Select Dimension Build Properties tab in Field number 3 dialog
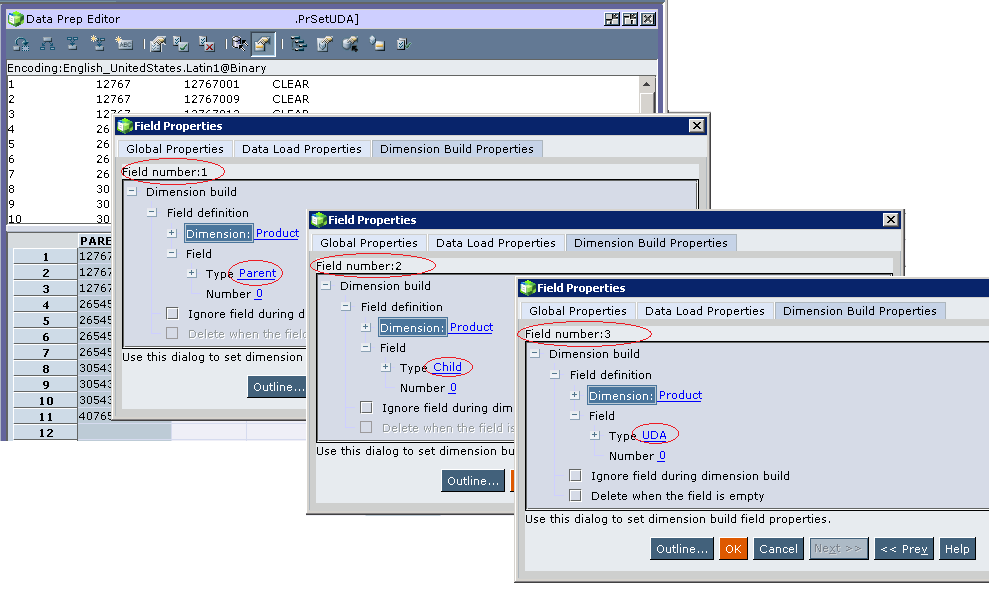This screenshot has width=989, height=589. click(860, 311)
